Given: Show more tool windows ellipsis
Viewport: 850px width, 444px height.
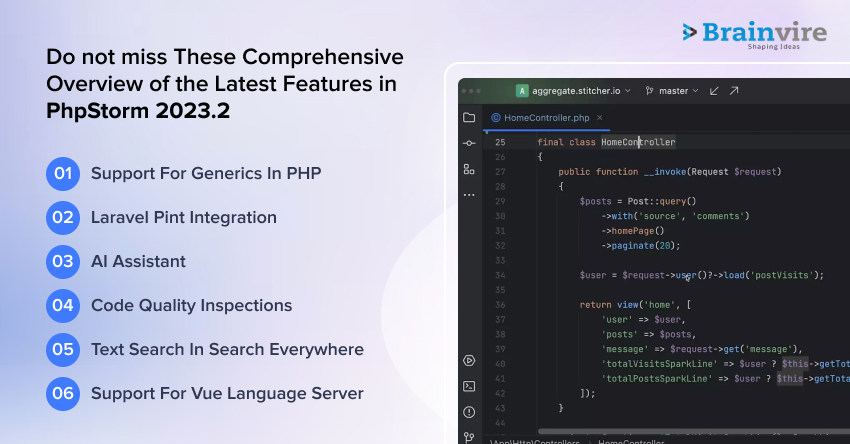Looking at the screenshot, I should (x=469, y=195).
